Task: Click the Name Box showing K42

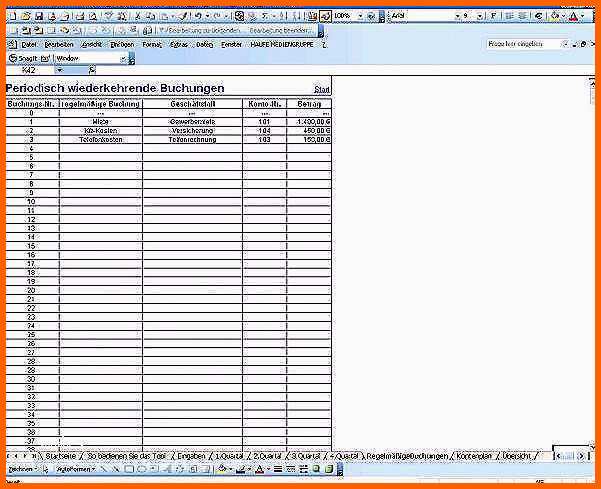Action: tap(29, 70)
